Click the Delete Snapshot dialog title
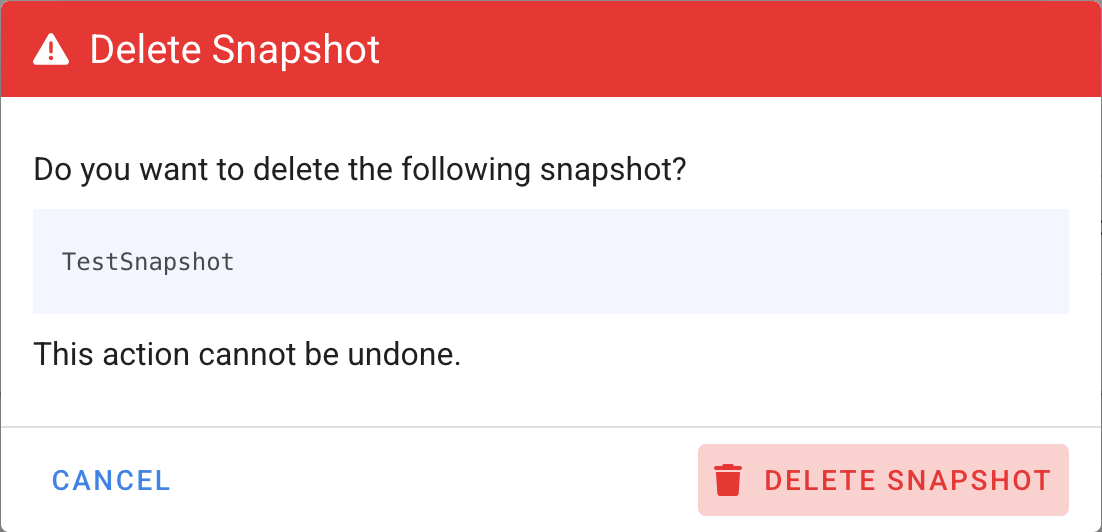 pyautogui.click(x=235, y=49)
